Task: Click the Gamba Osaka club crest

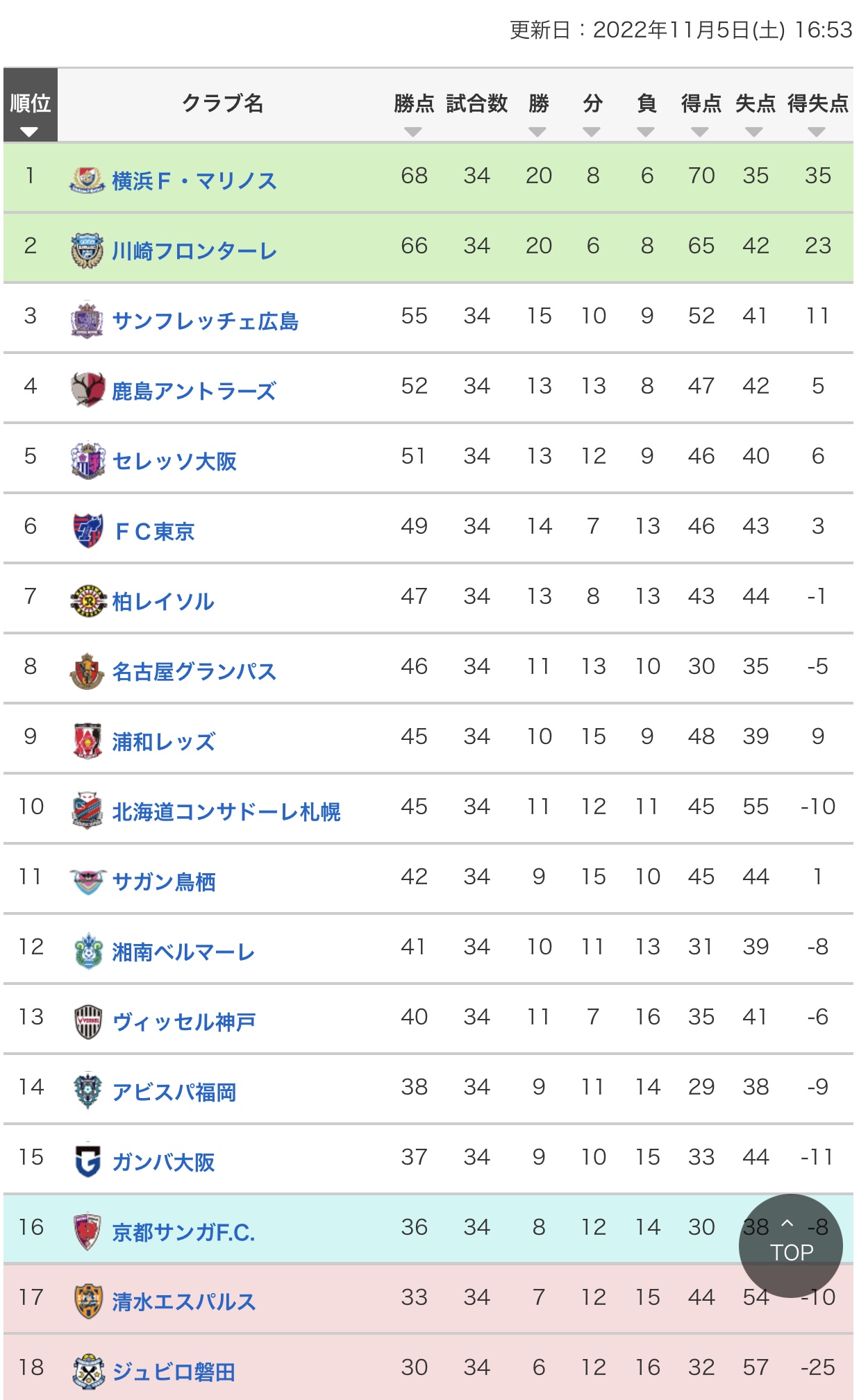Action: (x=88, y=1161)
